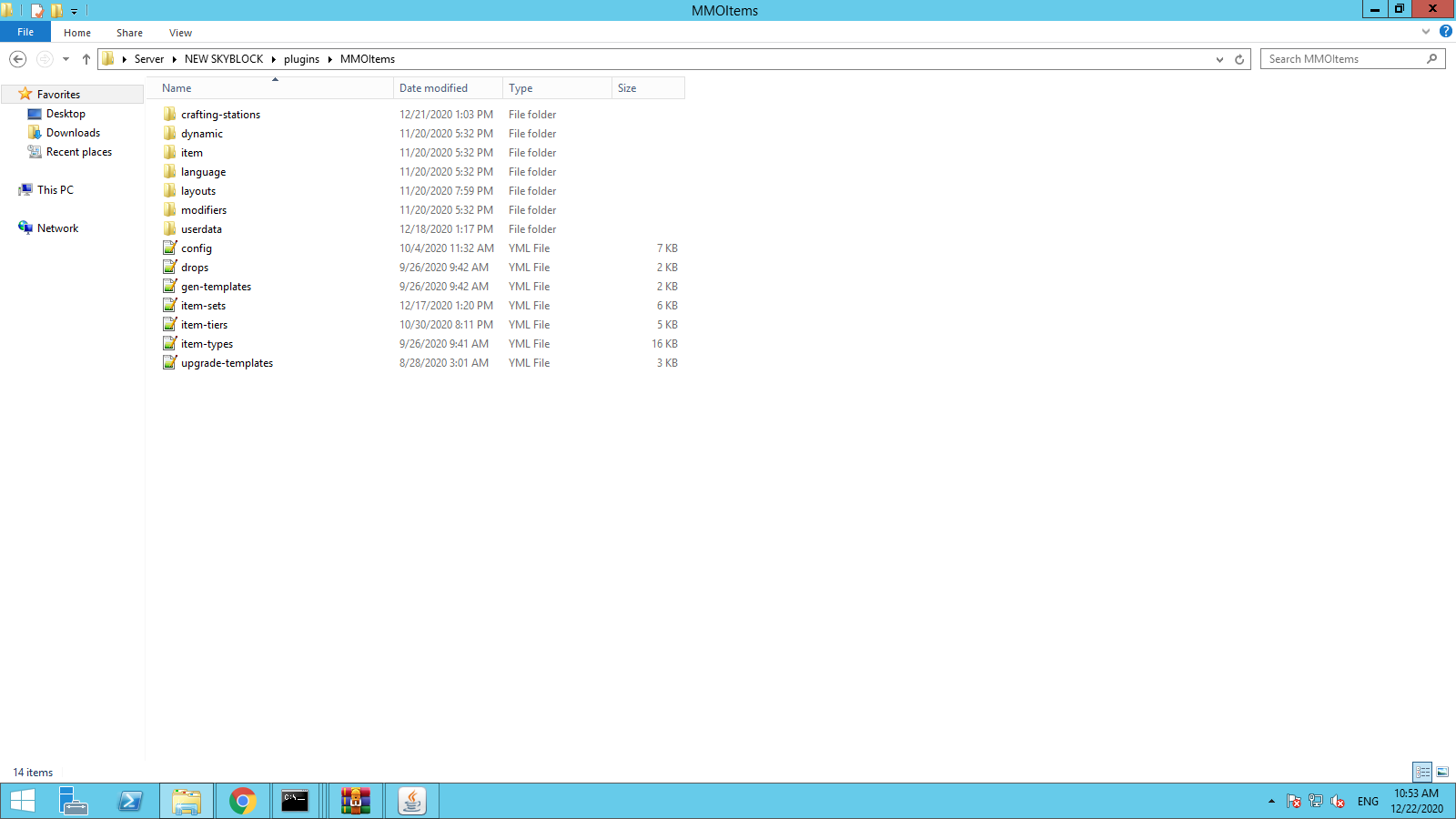The width and height of the screenshot is (1456, 819).
Task: Select the item folder icon
Action: point(170,153)
